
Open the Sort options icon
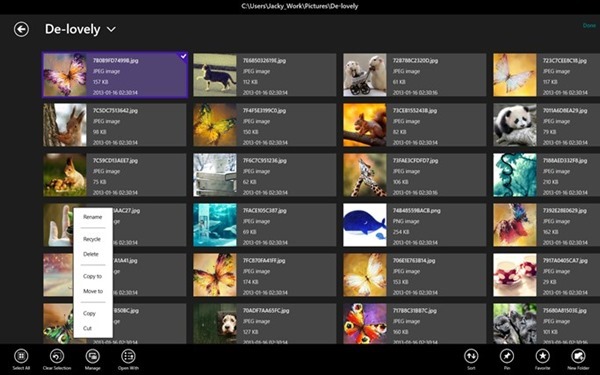[x=471, y=356]
